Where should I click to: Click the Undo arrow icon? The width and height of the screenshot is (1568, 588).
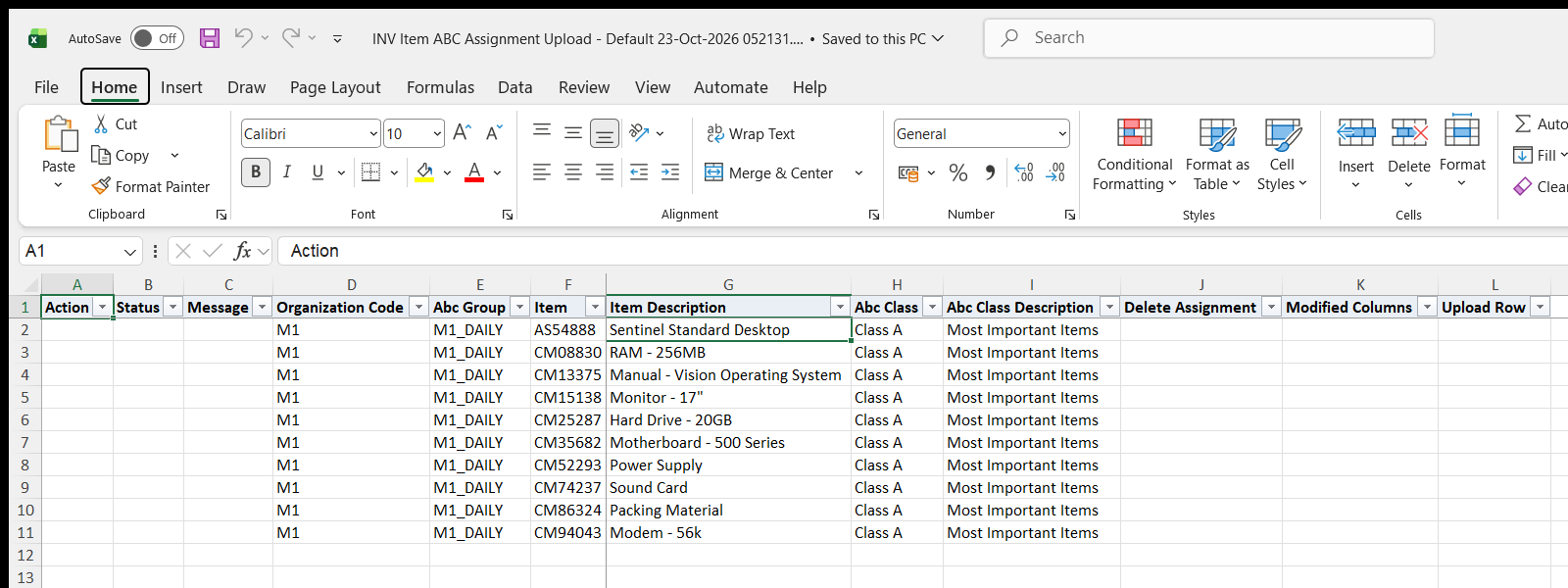pyautogui.click(x=243, y=38)
